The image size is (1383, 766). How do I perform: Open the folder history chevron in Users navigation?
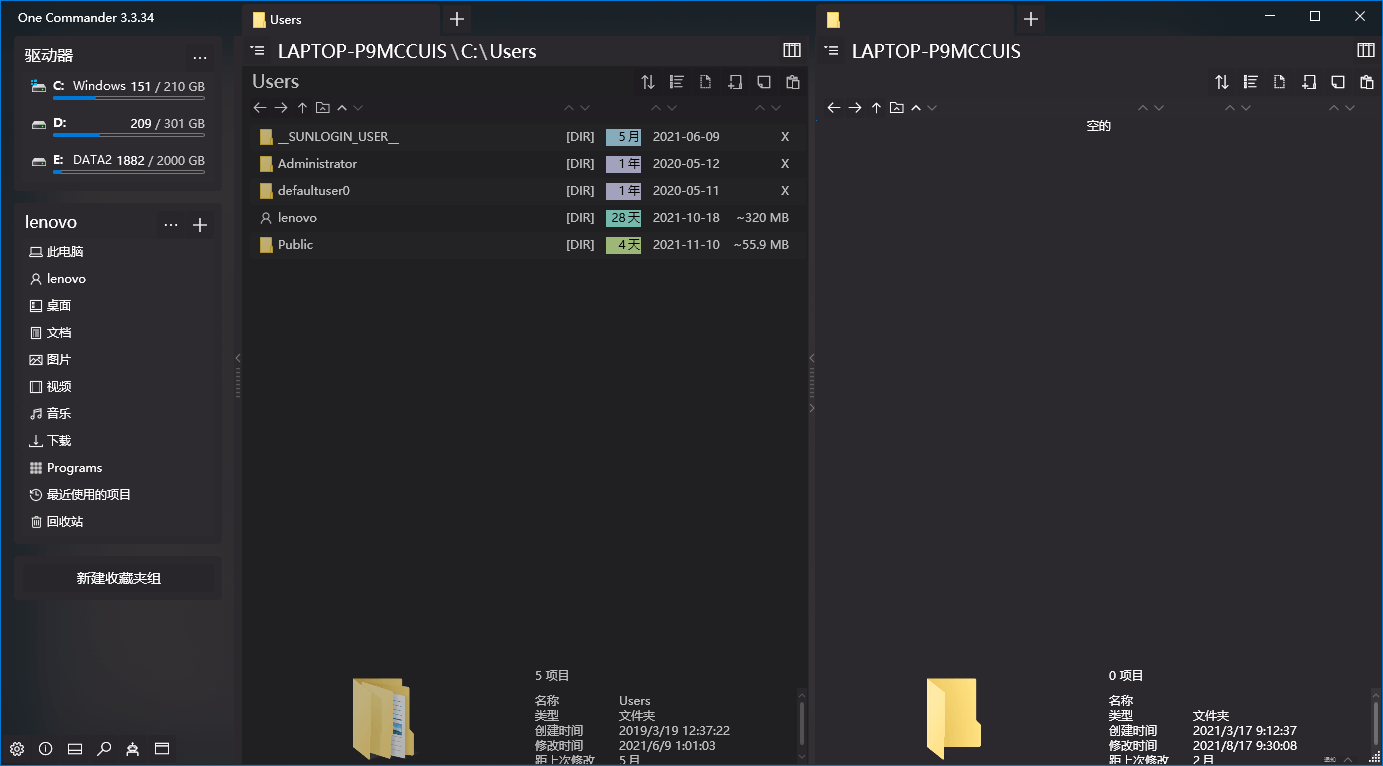(x=344, y=107)
